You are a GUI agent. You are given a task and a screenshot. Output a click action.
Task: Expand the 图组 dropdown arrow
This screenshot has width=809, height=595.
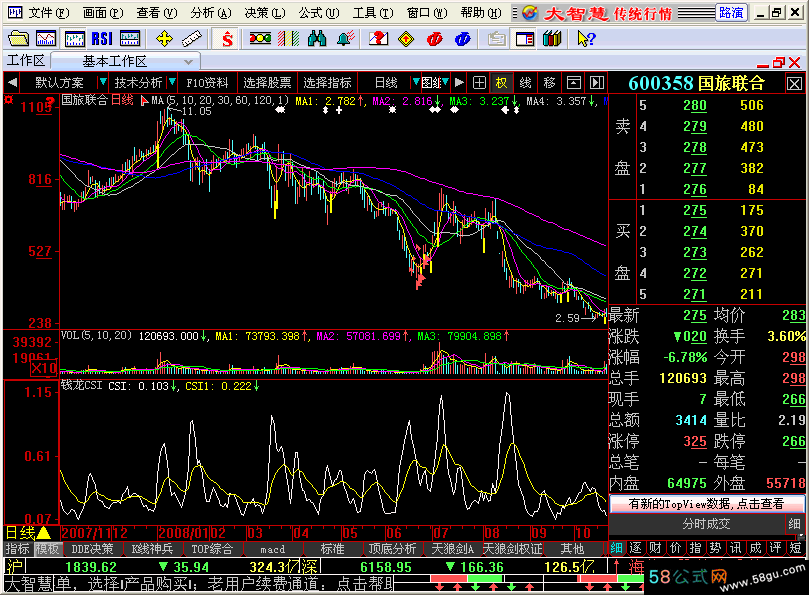[x=446, y=83]
